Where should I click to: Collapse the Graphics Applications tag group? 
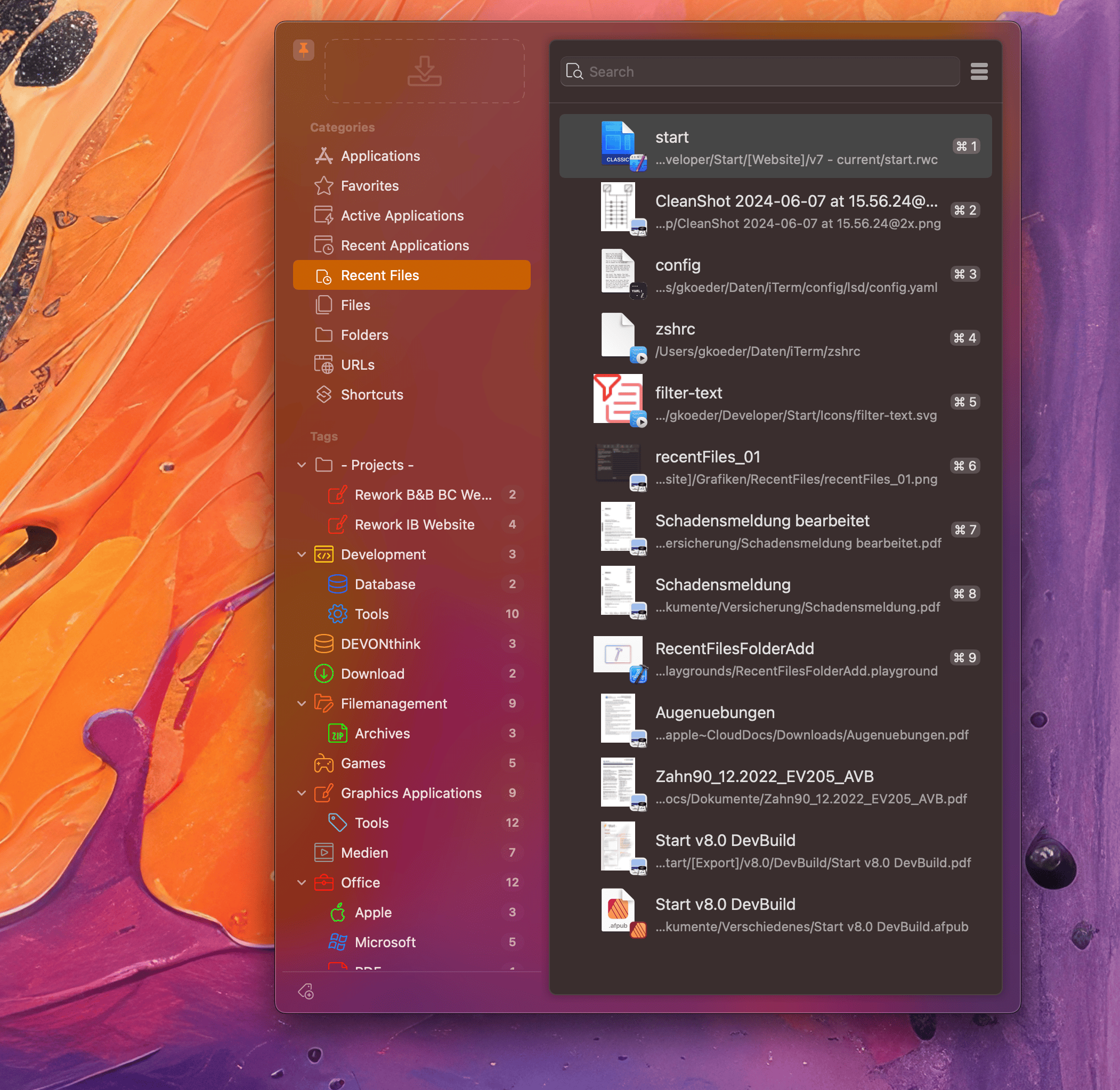point(302,793)
